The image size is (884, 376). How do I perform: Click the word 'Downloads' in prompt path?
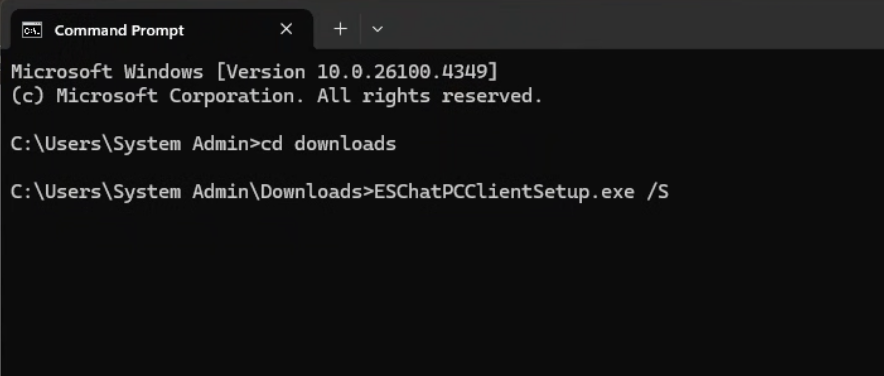coord(311,192)
